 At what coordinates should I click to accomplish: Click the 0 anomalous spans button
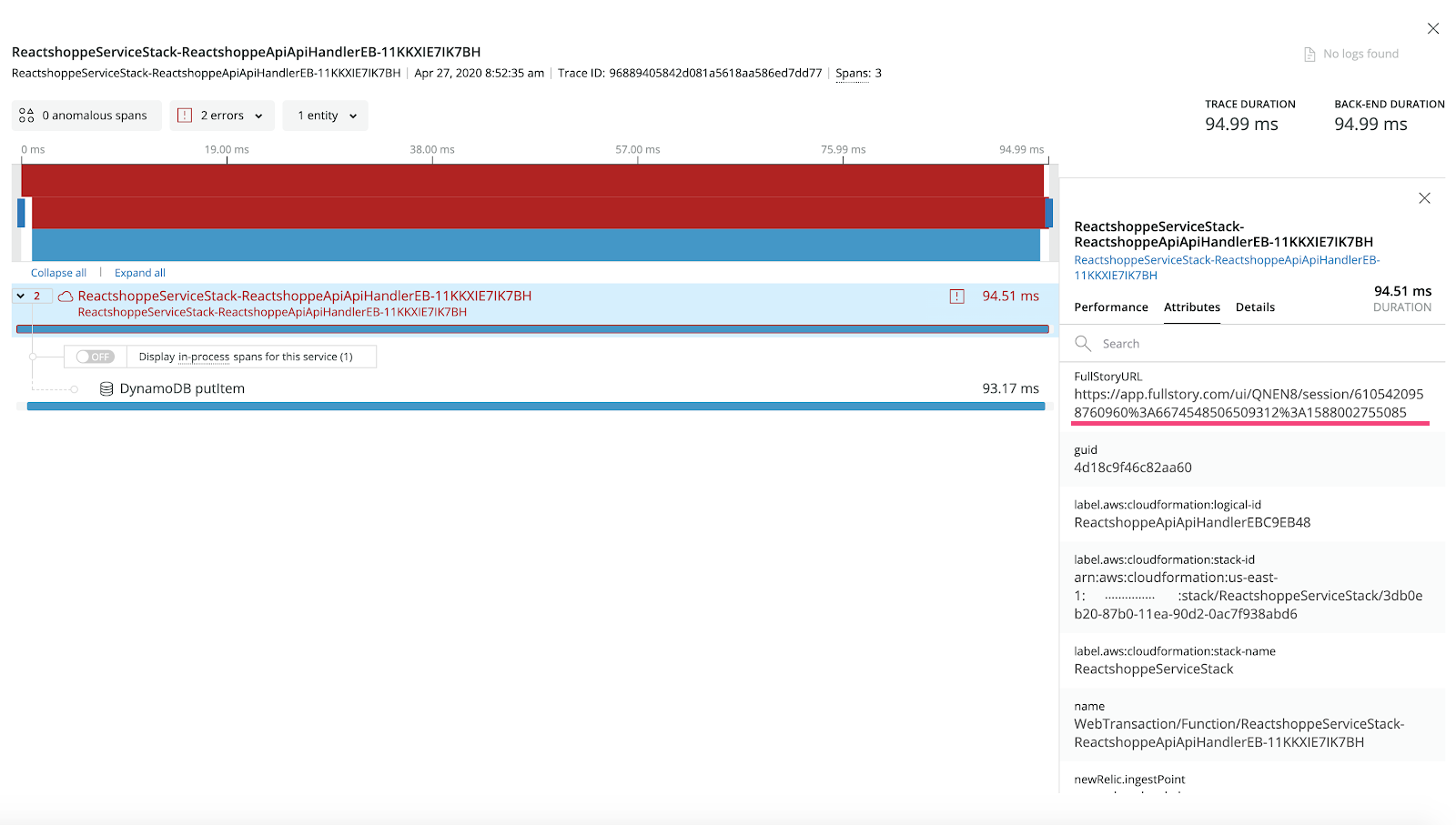[86, 116]
